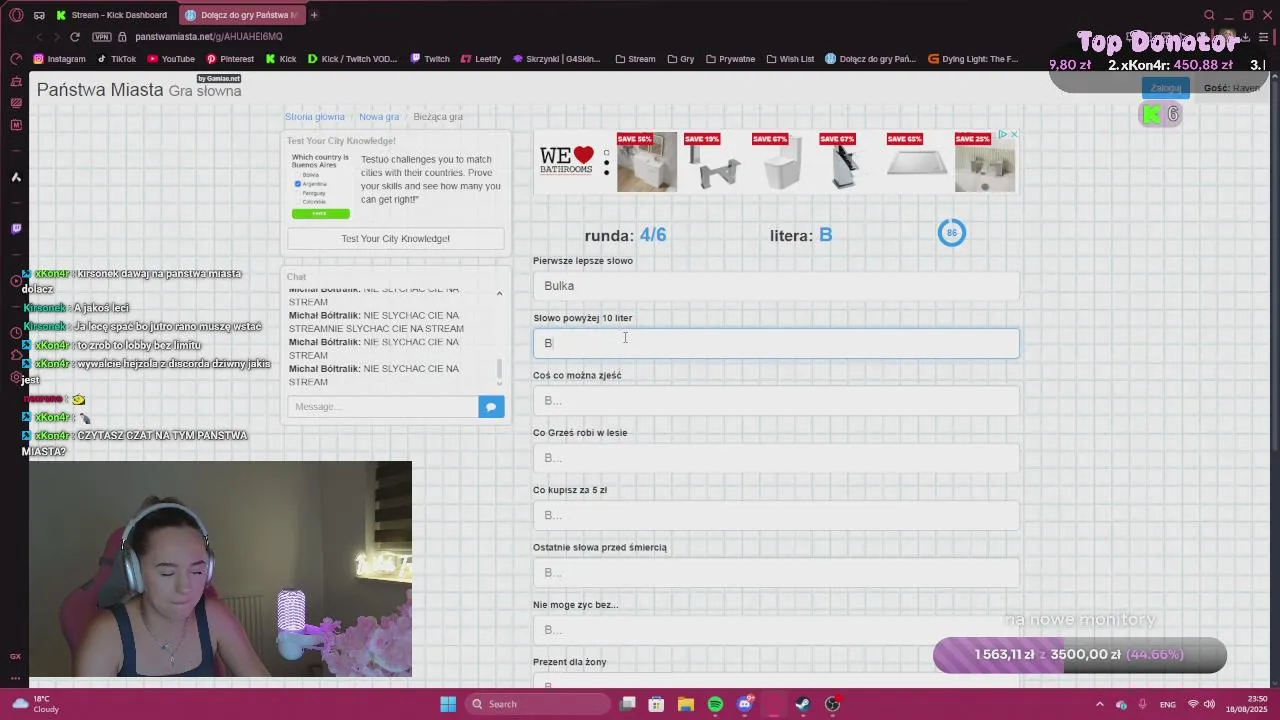Viewport: 1280px width, 720px height.
Task: Collapse the Chat panel arrow
Action: [499, 293]
